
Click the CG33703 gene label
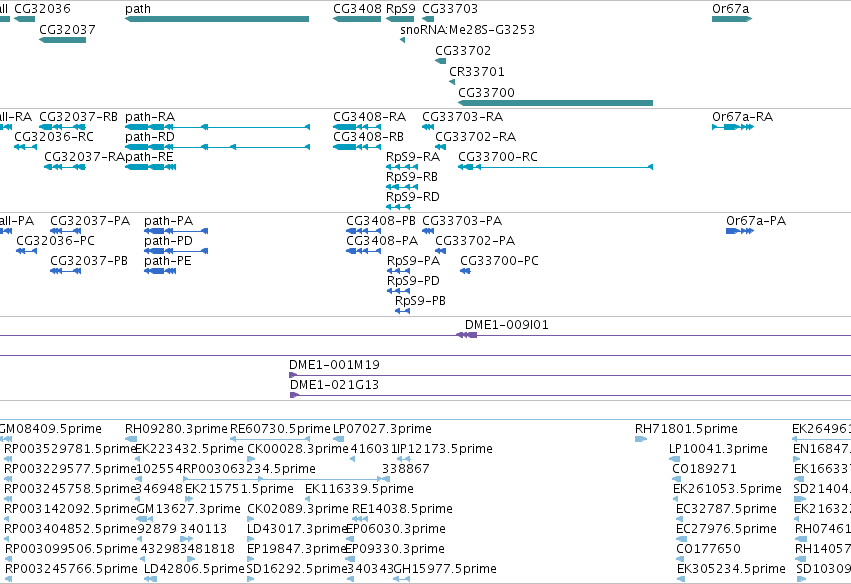pos(450,9)
